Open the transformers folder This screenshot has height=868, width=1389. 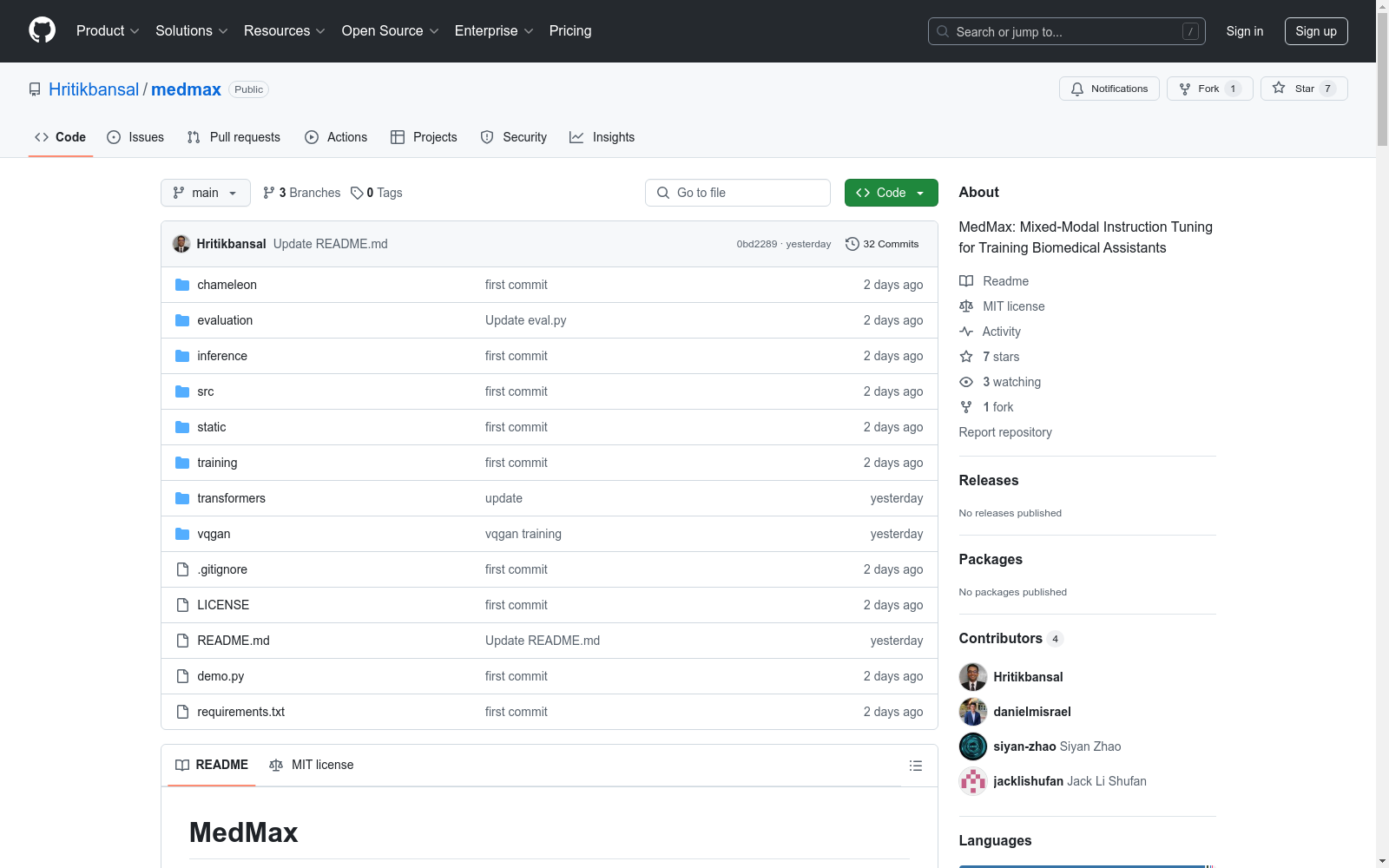tap(231, 498)
